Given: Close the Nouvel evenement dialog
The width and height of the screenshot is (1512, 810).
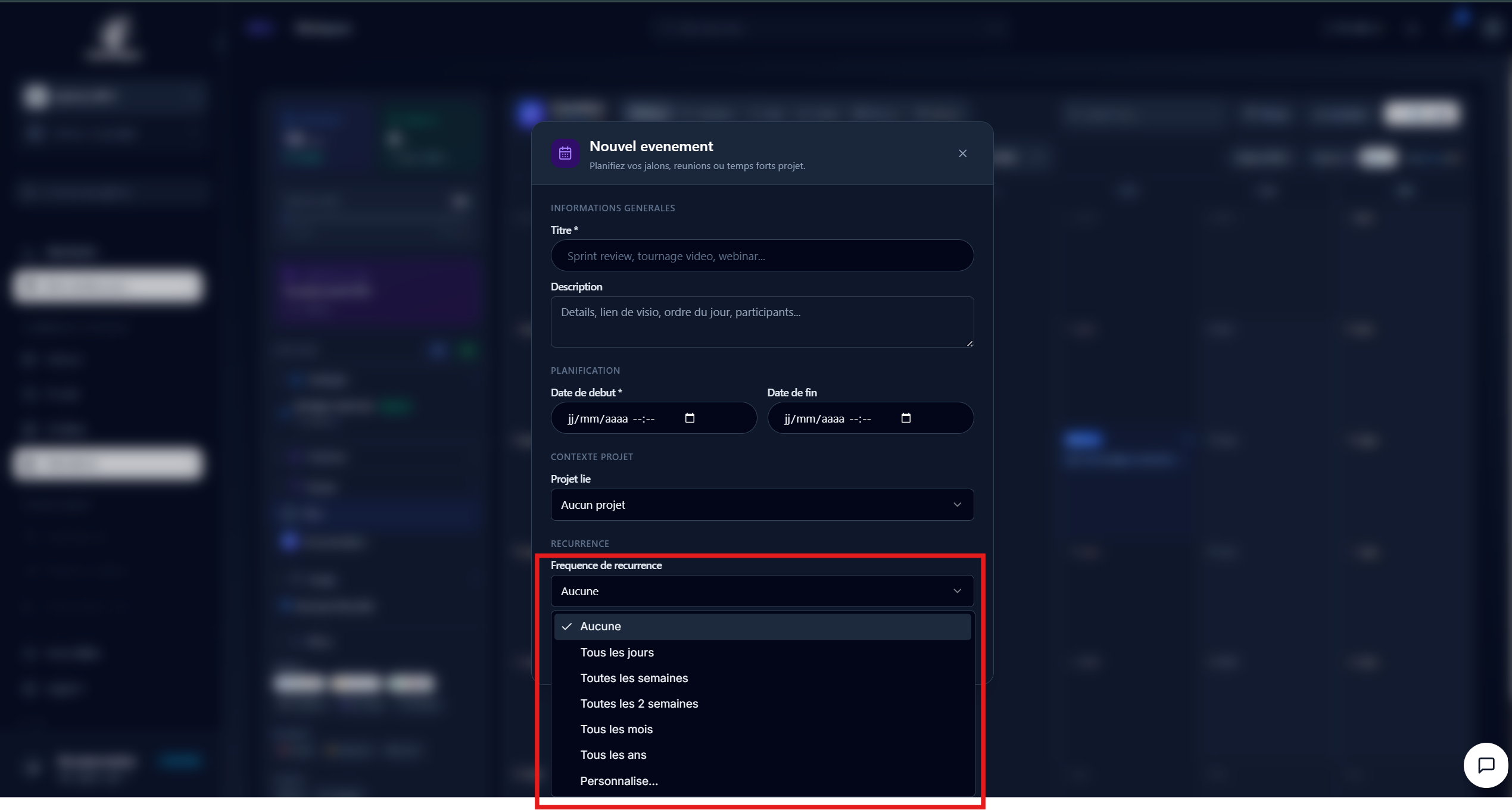Looking at the screenshot, I should pyautogui.click(x=962, y=154).
